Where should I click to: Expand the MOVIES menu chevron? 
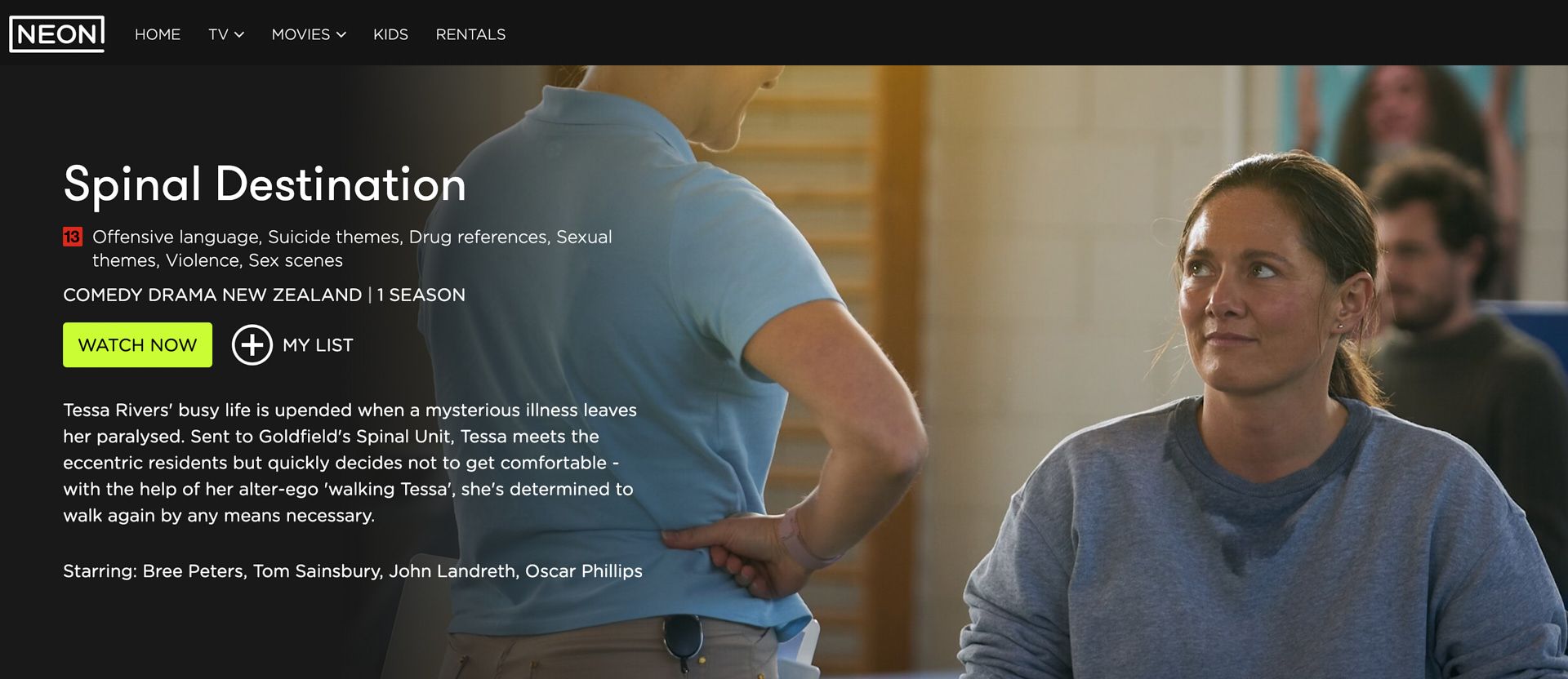click(x=341, y=35)
